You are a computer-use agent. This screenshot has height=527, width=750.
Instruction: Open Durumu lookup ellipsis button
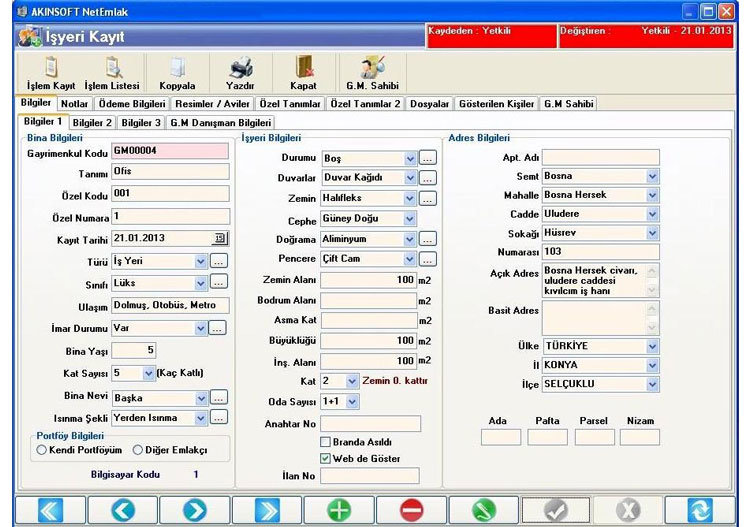(x=428, y=158)
